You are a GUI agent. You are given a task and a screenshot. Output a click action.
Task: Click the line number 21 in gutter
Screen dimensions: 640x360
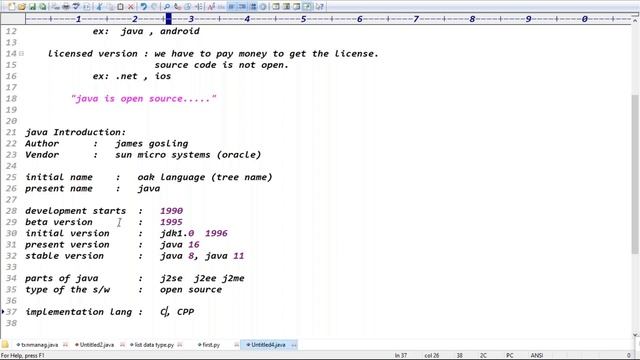point(11,132)
